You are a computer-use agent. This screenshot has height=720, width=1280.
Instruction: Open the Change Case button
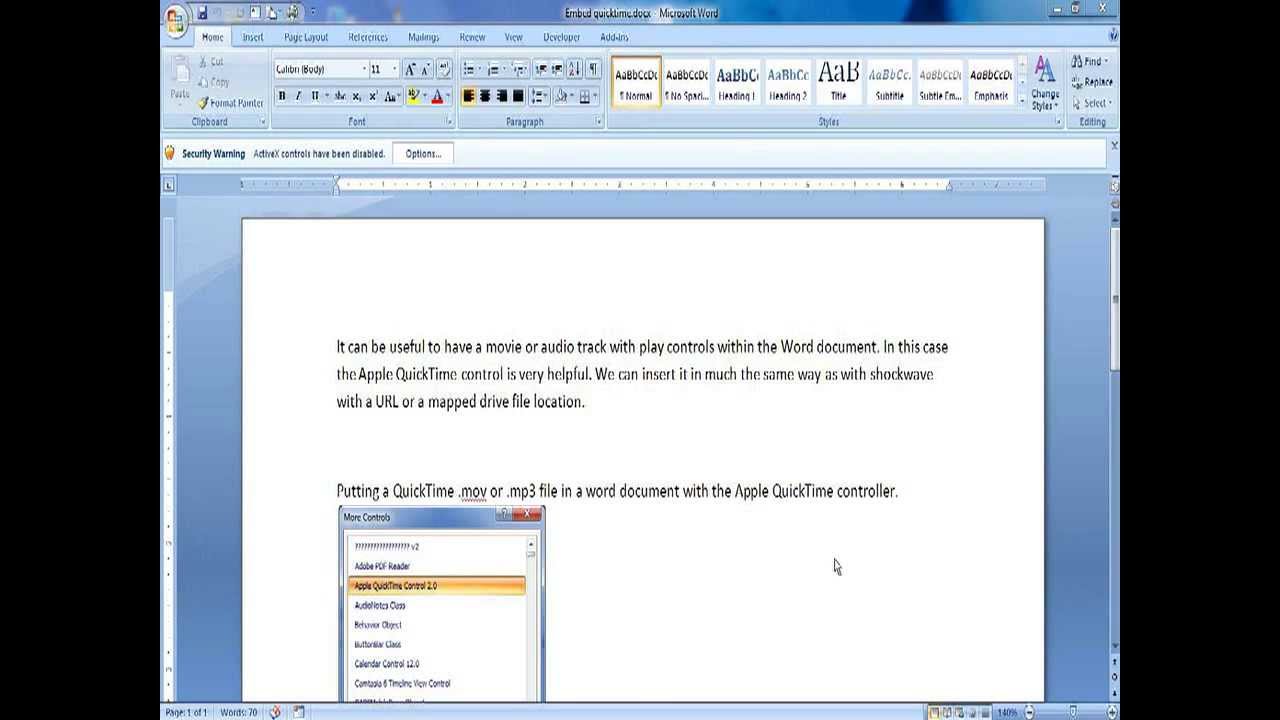pyautogui.click(x=390, y=96)
